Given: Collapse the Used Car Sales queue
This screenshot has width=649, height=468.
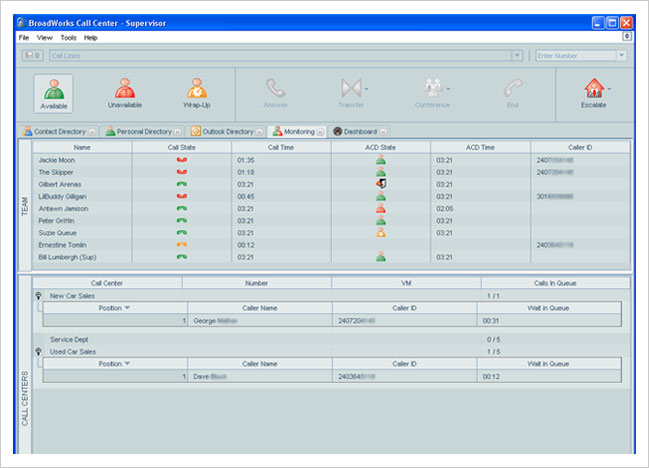Looking at the screenshot, I should [x=39, y=352].
